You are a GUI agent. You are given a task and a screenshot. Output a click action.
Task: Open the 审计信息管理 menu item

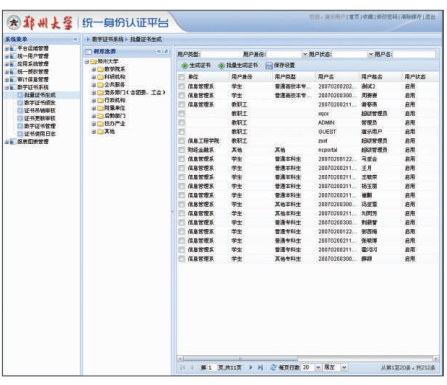click(33, 79)
